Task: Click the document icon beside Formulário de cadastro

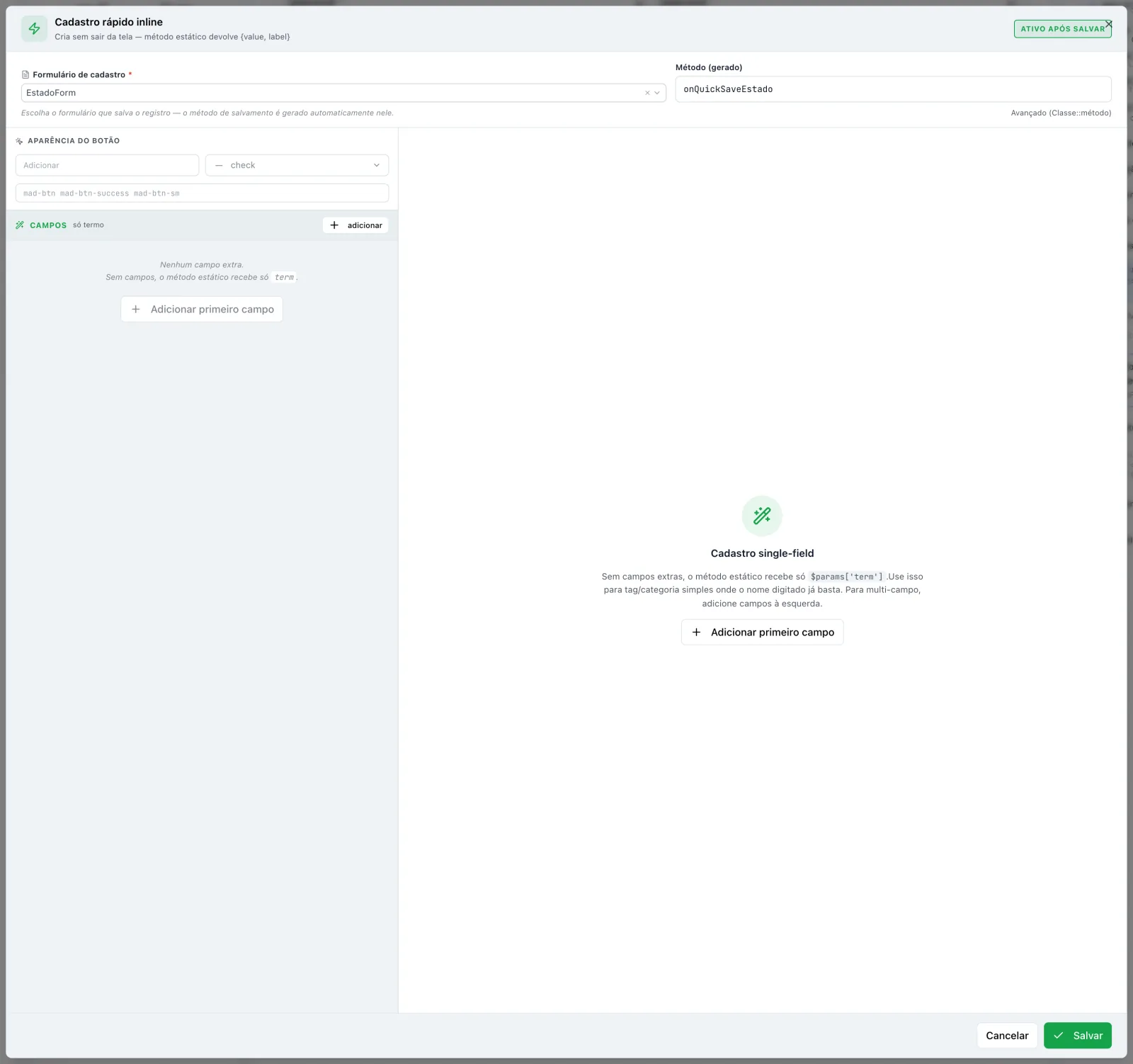Action: coord(25,74)
